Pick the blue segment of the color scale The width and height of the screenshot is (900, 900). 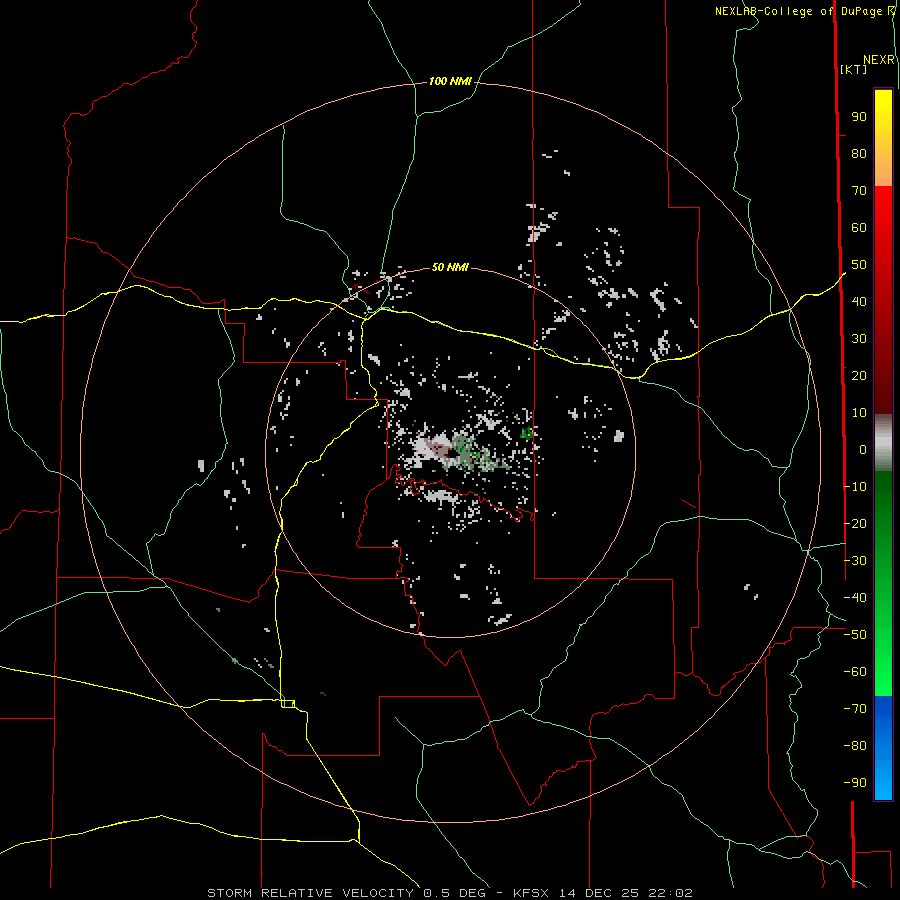(883, 748)
